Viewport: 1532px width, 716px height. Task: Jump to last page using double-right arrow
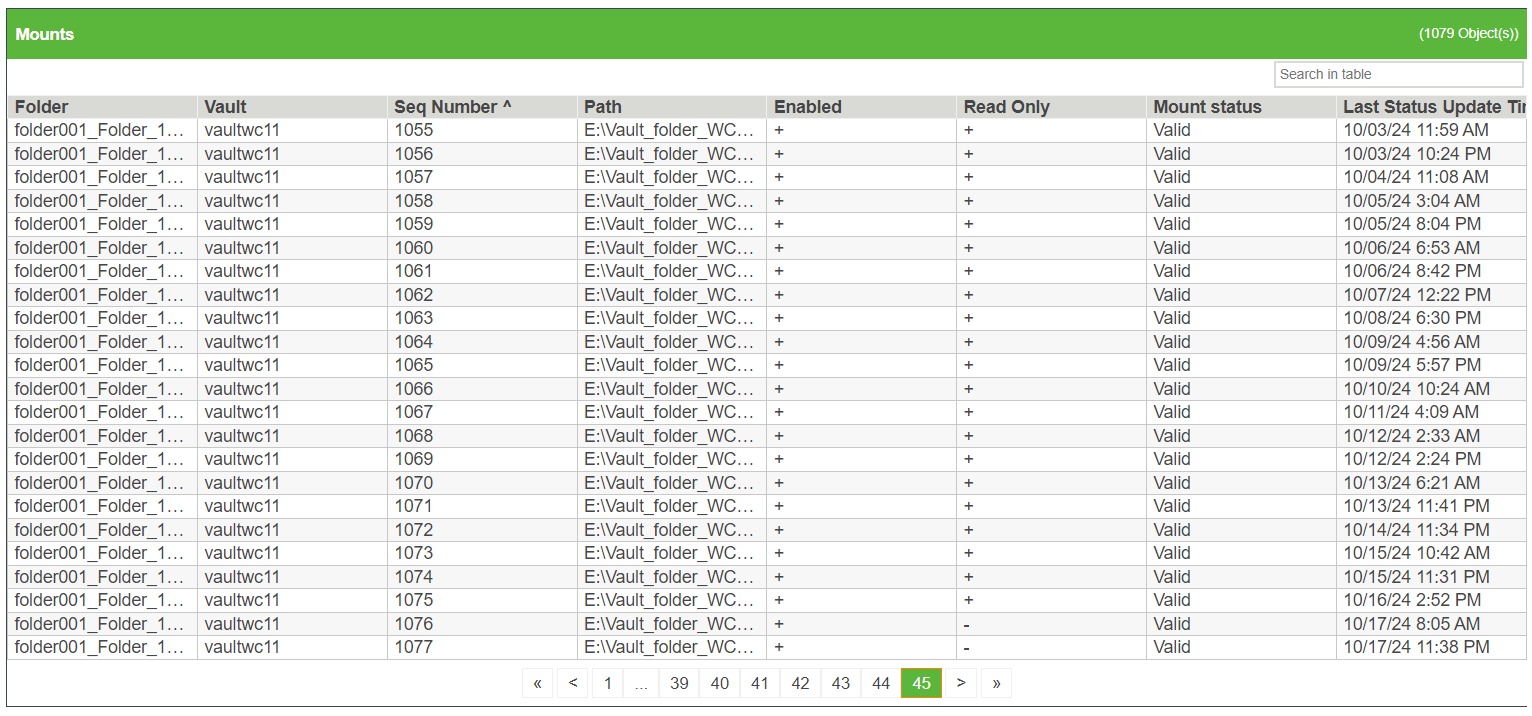coord(995,683)
